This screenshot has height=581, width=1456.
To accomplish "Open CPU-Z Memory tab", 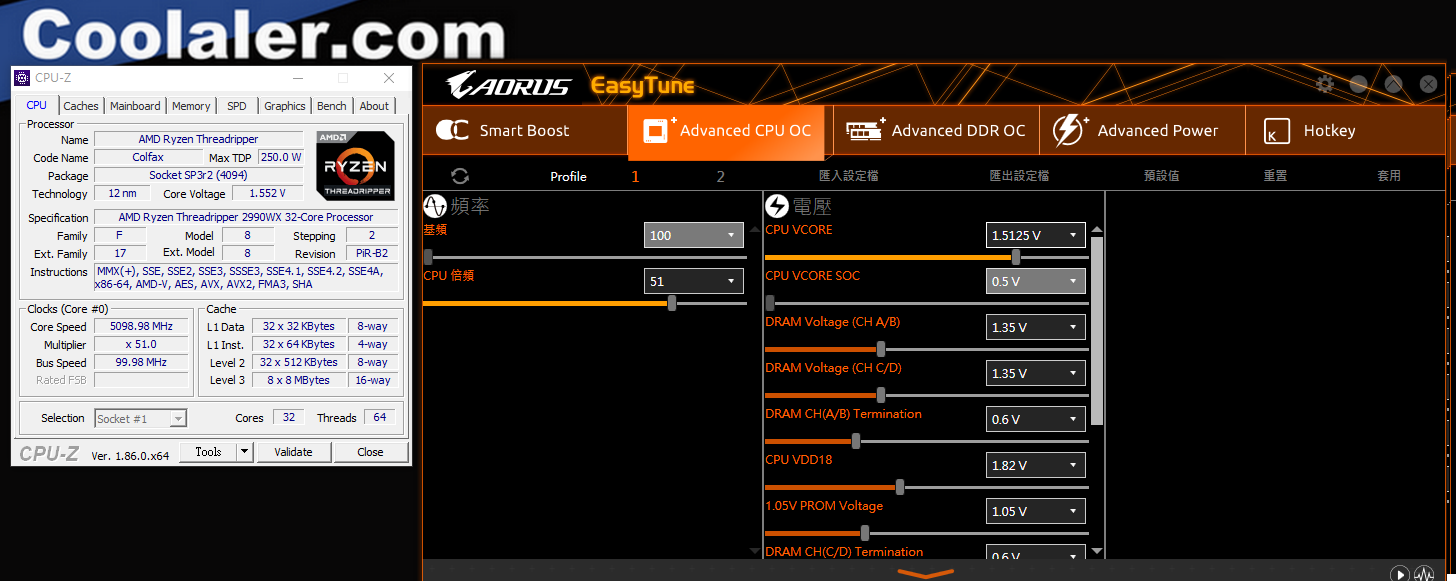I will pos(191,106).
